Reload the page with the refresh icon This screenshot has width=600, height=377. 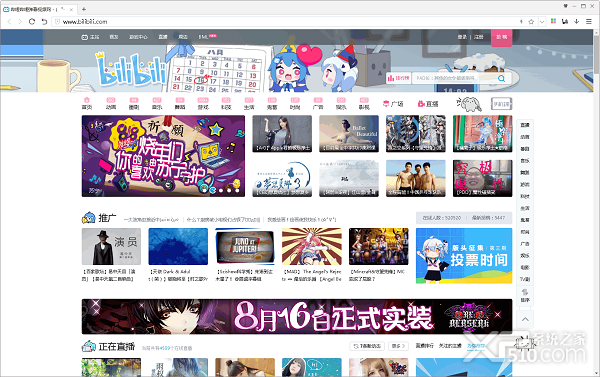coord(32,21)
